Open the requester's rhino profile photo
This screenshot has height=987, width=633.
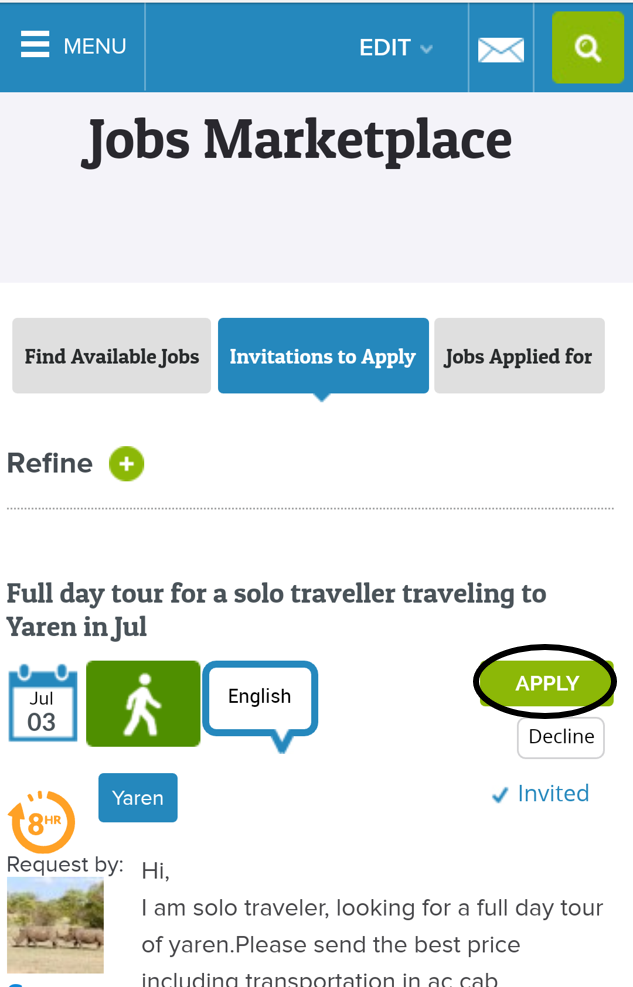[x=55, y=925]
